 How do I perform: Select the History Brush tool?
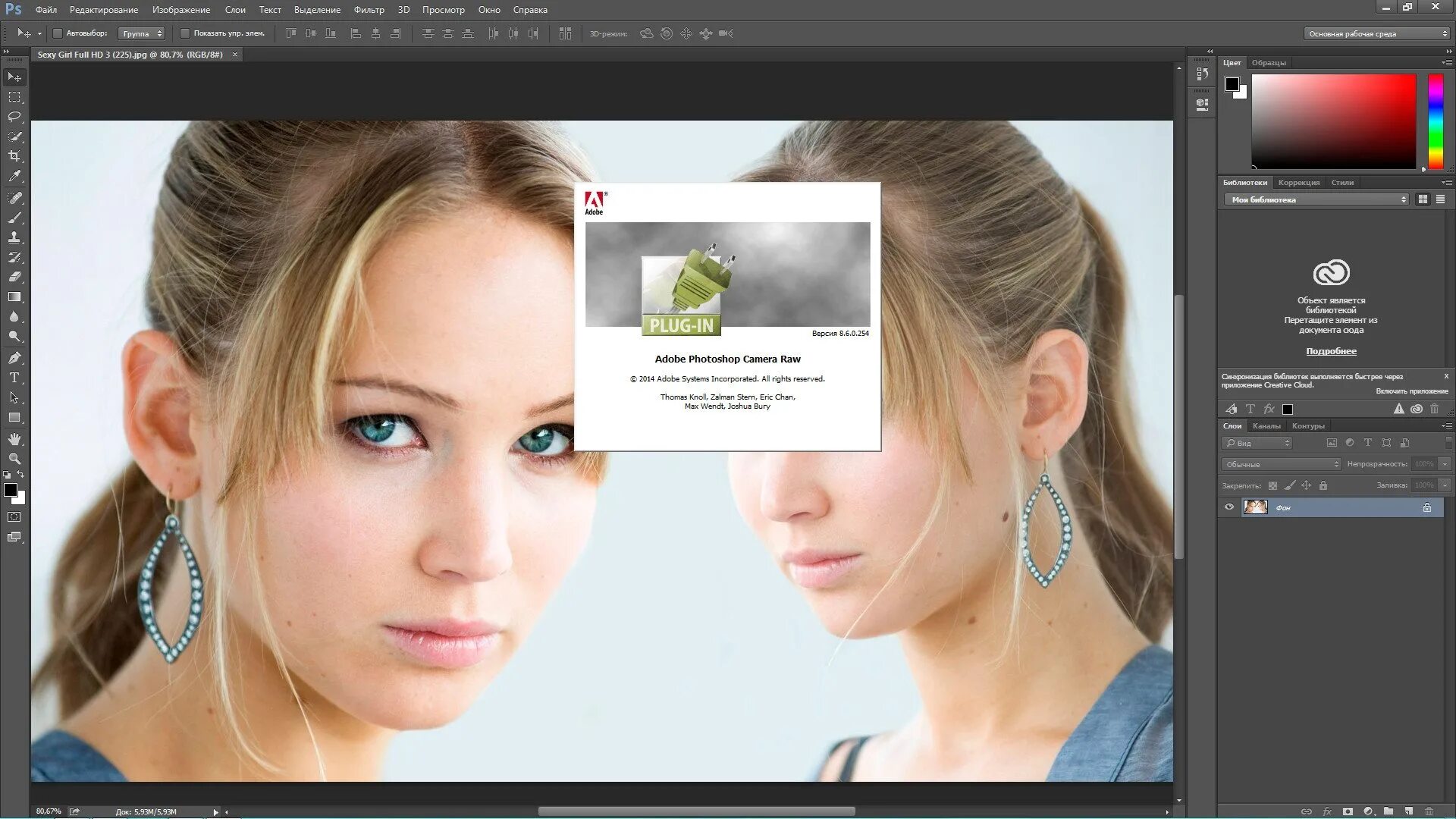14,257
